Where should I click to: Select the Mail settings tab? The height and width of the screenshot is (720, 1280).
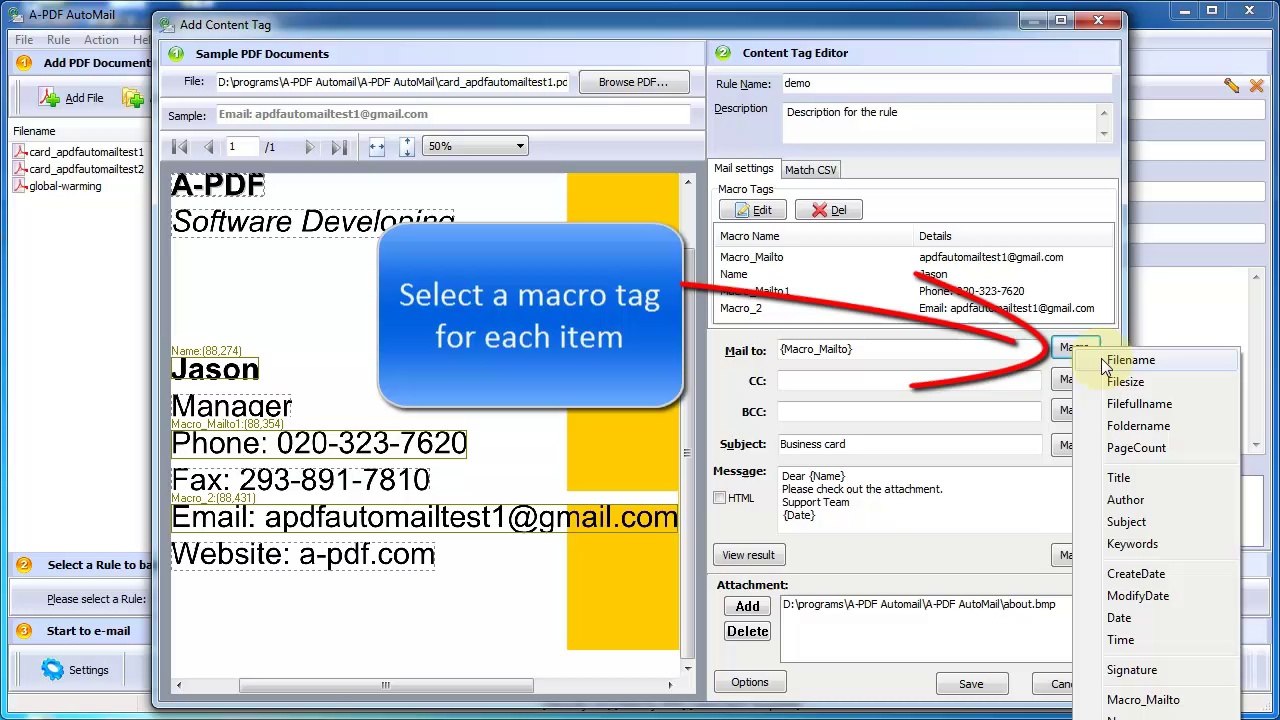pos(743,168)
